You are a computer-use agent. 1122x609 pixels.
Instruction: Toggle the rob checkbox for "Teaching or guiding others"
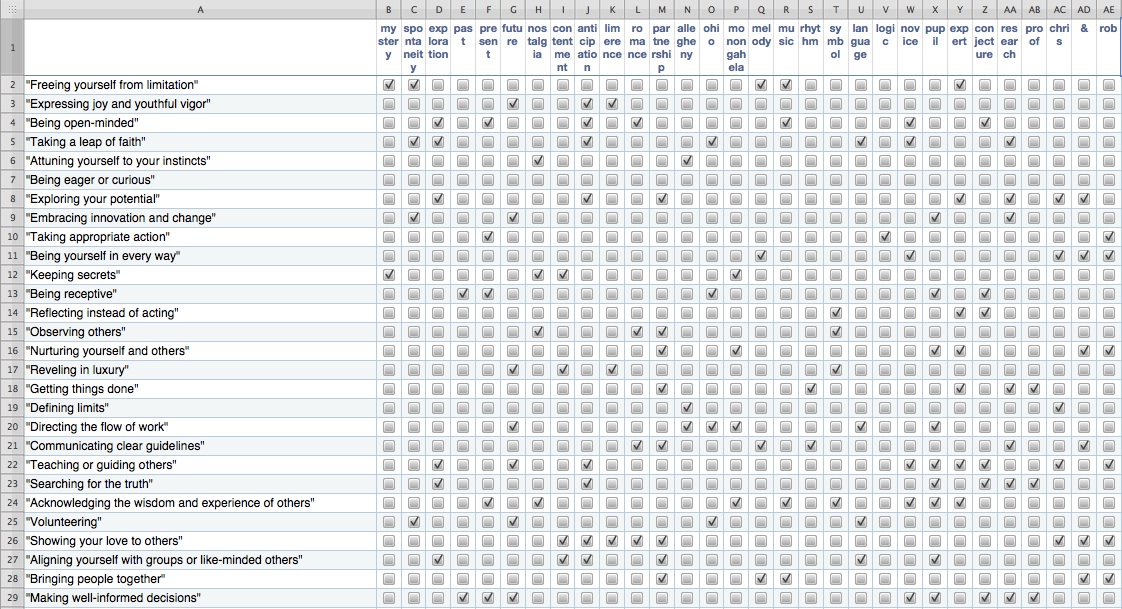(x=1108, y=465)
